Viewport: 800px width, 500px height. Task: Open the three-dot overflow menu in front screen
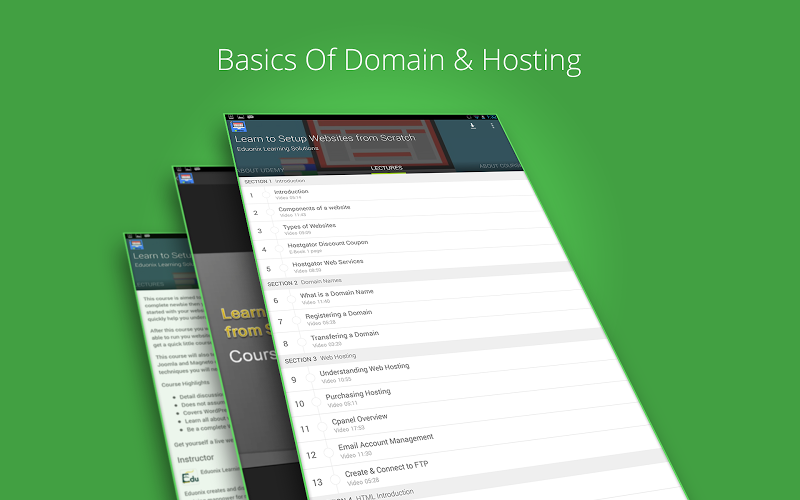click(x=492, y=126)
